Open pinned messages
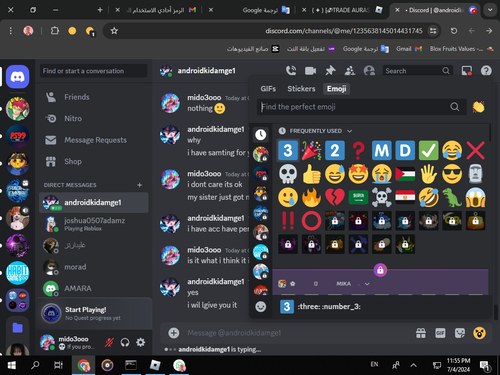 tap(330, 71)
